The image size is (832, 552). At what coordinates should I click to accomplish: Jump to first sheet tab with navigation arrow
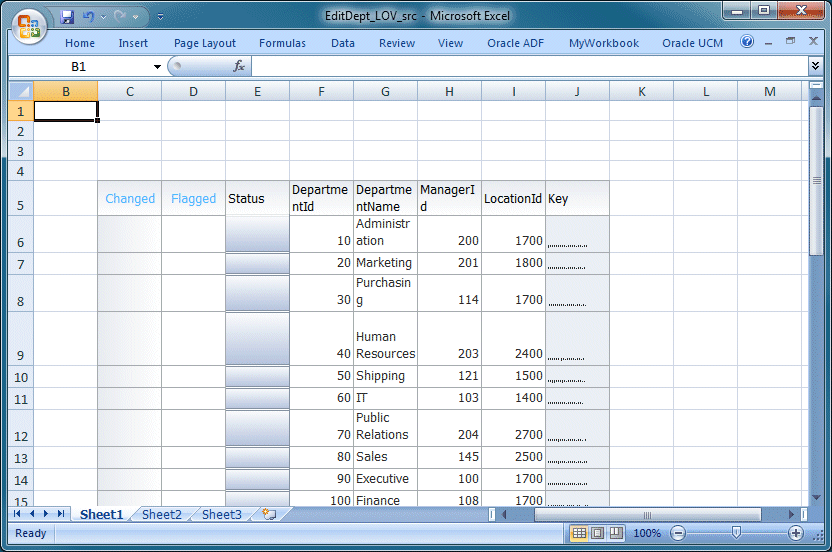pyautogui.click(x=17, y=514)
